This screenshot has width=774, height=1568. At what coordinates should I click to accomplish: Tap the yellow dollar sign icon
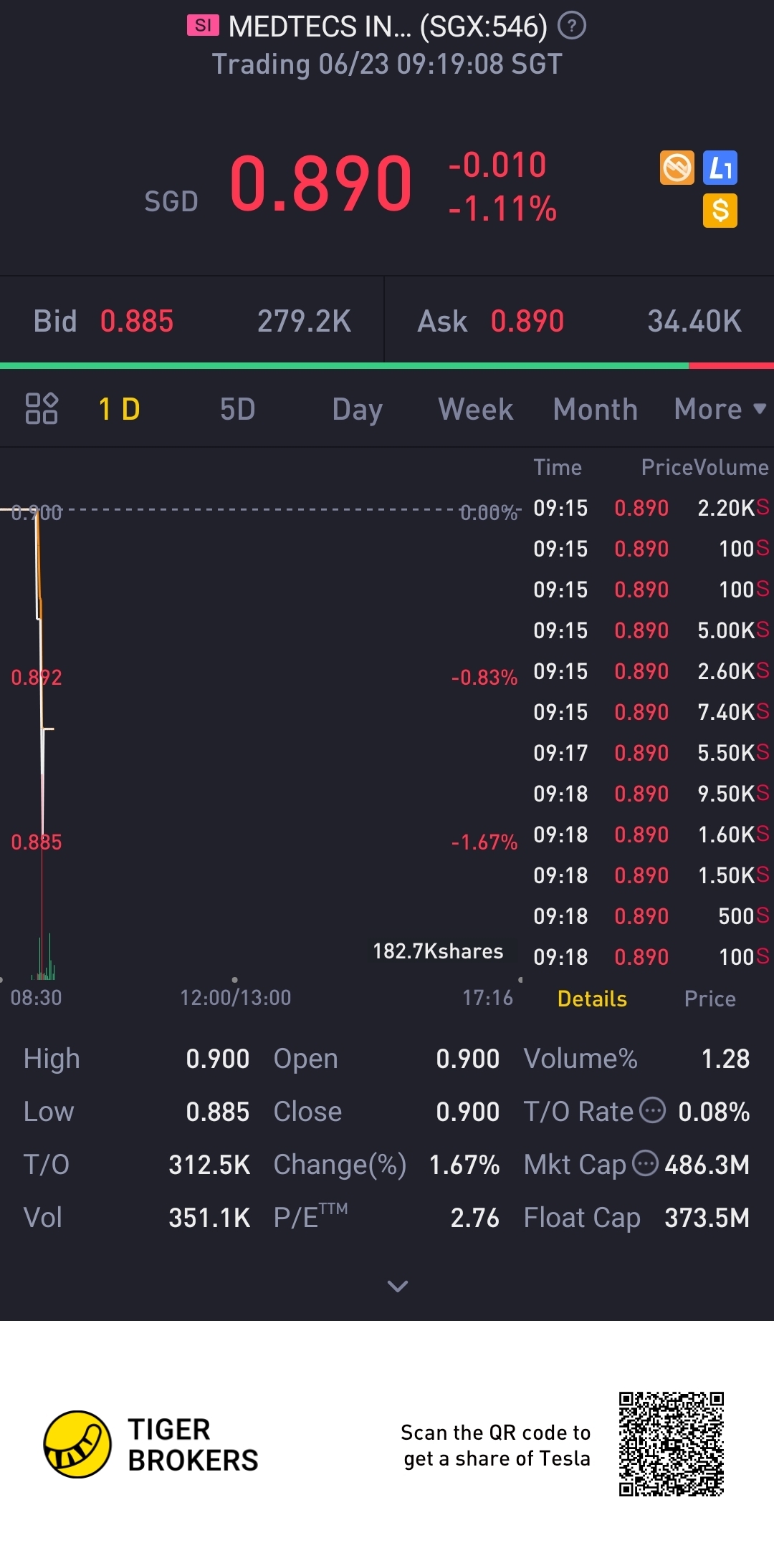(x=720, y=211)
